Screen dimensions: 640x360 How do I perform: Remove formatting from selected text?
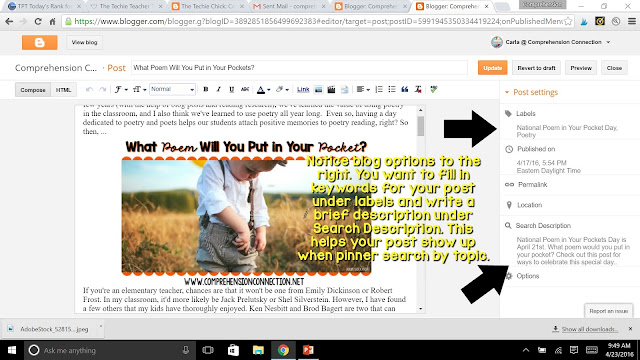coord(418,89)
